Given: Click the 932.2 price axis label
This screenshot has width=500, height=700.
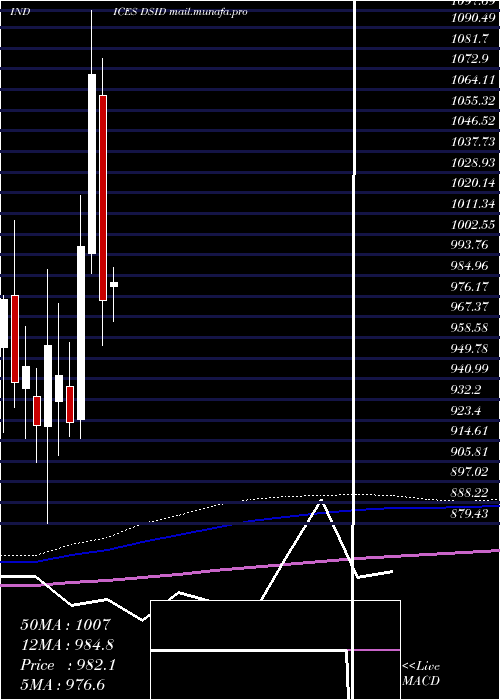Looking at the screenshot, I should tap(466, 389).
